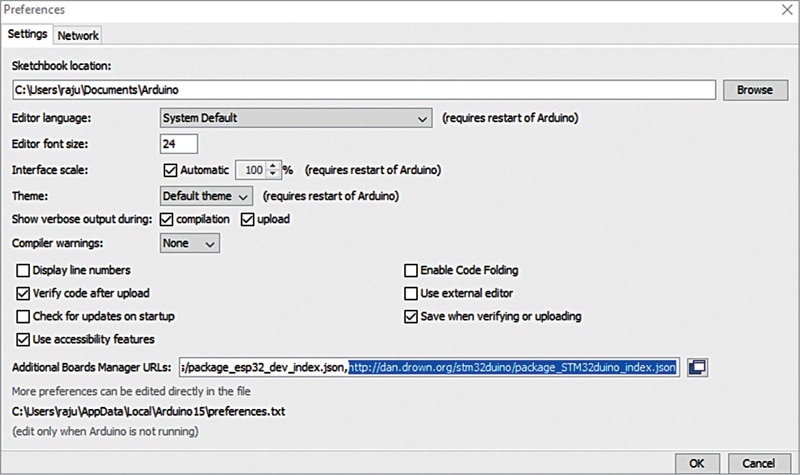
Task: Enable Display line numbers
Action: (25, 270)
